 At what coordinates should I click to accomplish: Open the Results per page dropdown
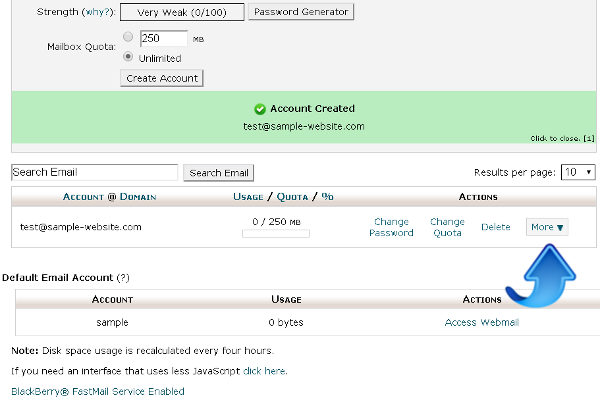point(578,172)
